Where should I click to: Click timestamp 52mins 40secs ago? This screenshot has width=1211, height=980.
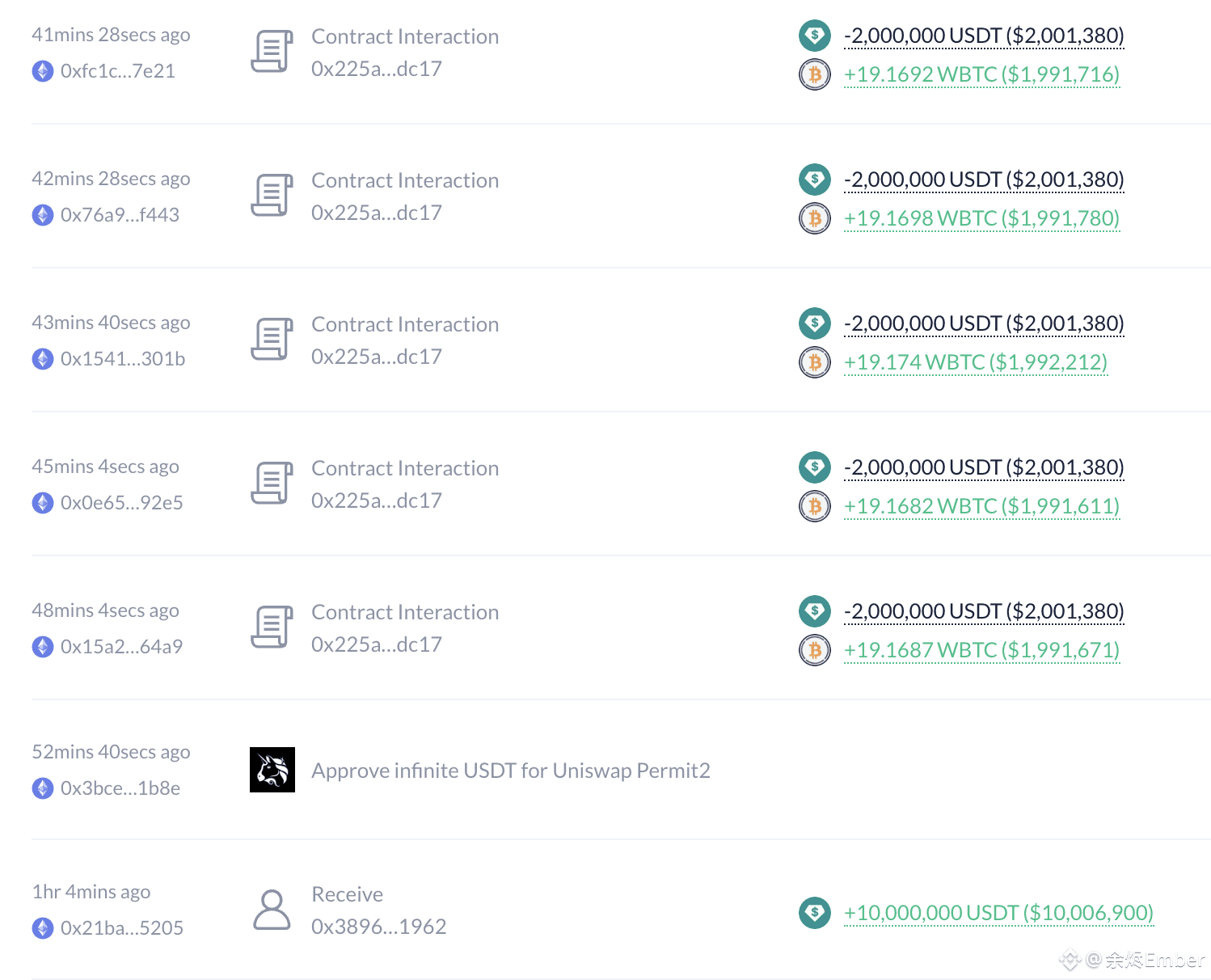tap(111, 752)
